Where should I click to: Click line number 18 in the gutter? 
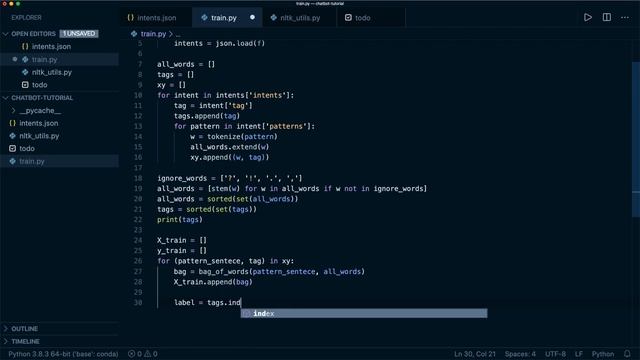pyautogui.click(x=138, y=178)
